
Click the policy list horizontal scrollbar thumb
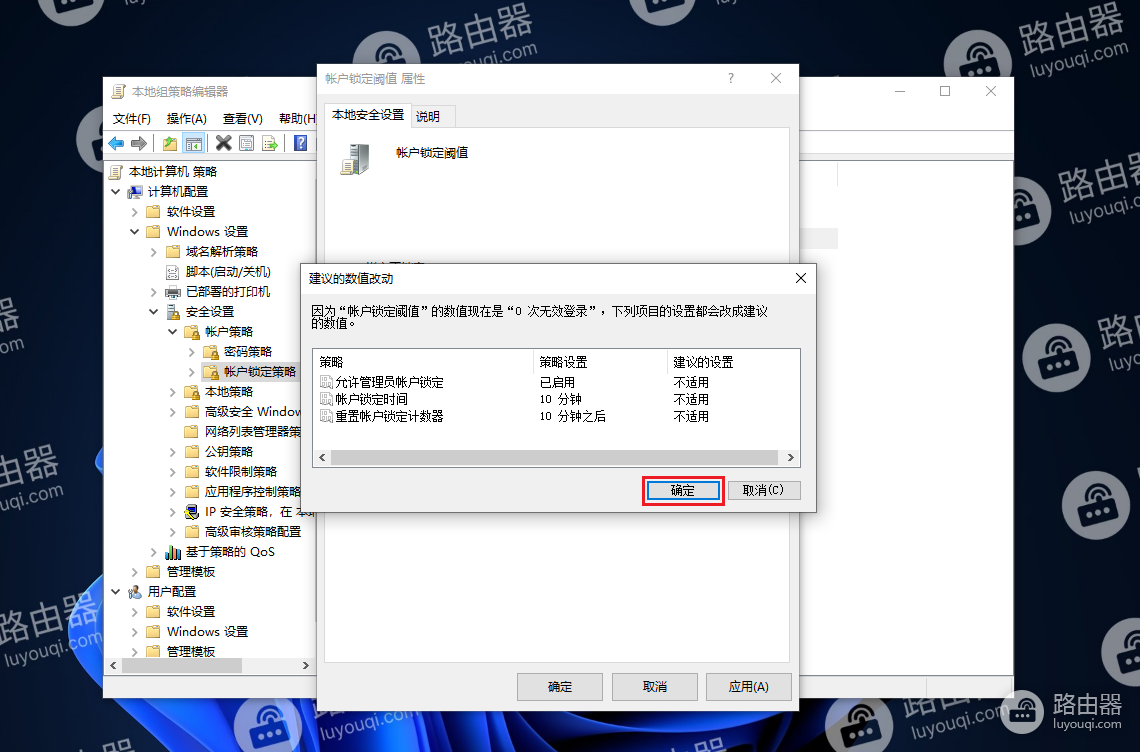coord(554,457)
